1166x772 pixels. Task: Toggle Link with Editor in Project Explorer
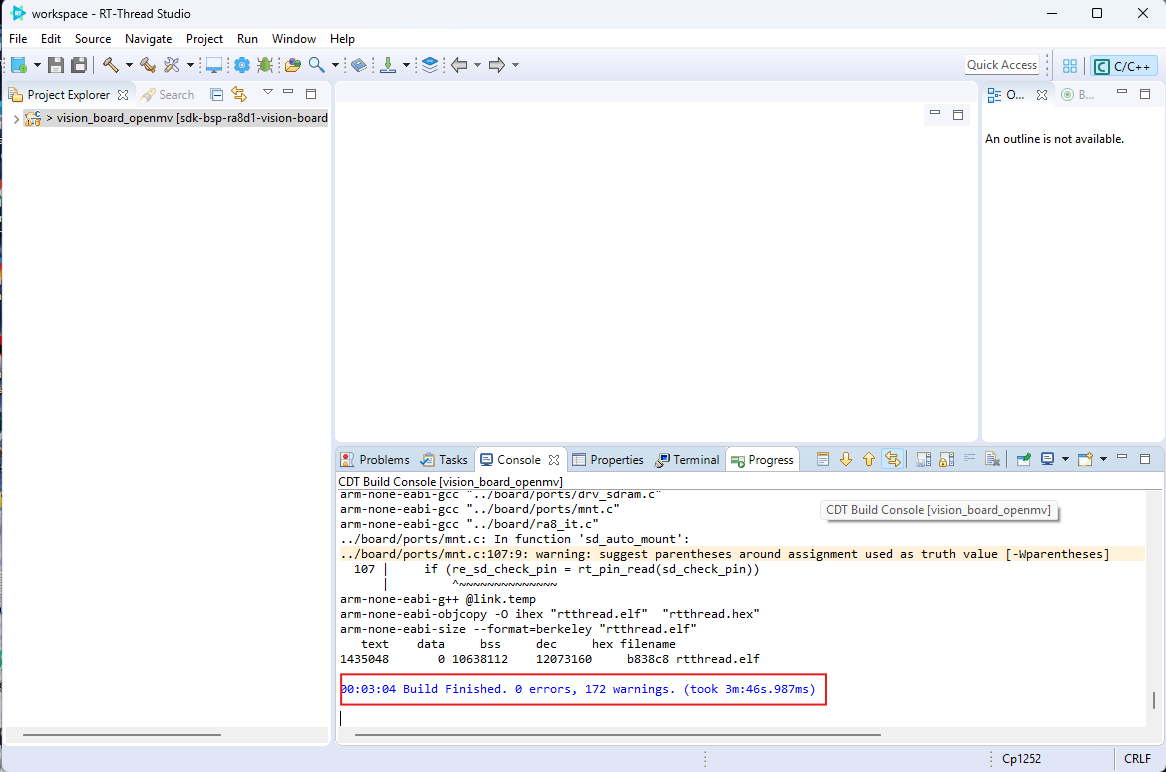tap(239, 94)
